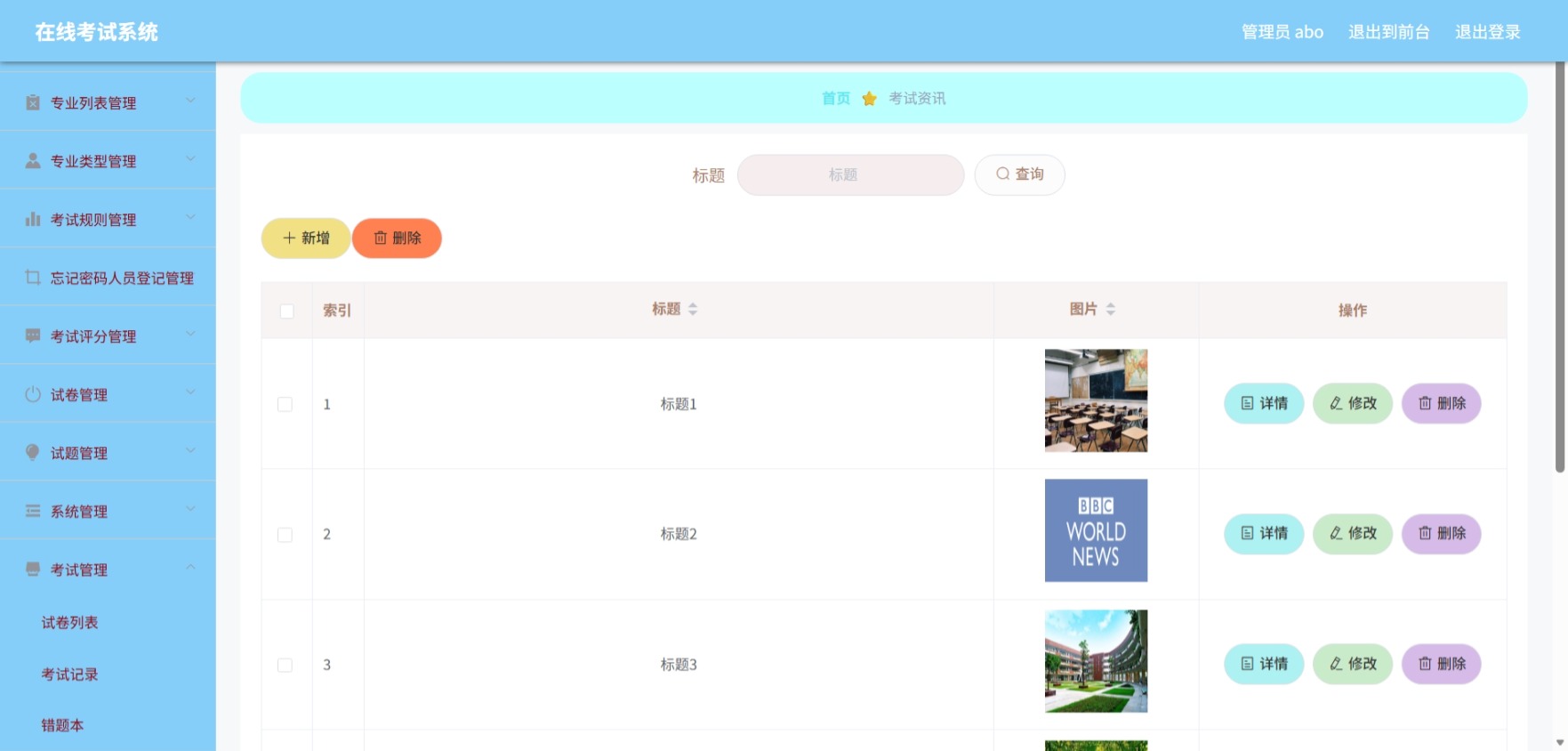Open 错题本 submenu item
The image size is (1568, 751).
62,725
